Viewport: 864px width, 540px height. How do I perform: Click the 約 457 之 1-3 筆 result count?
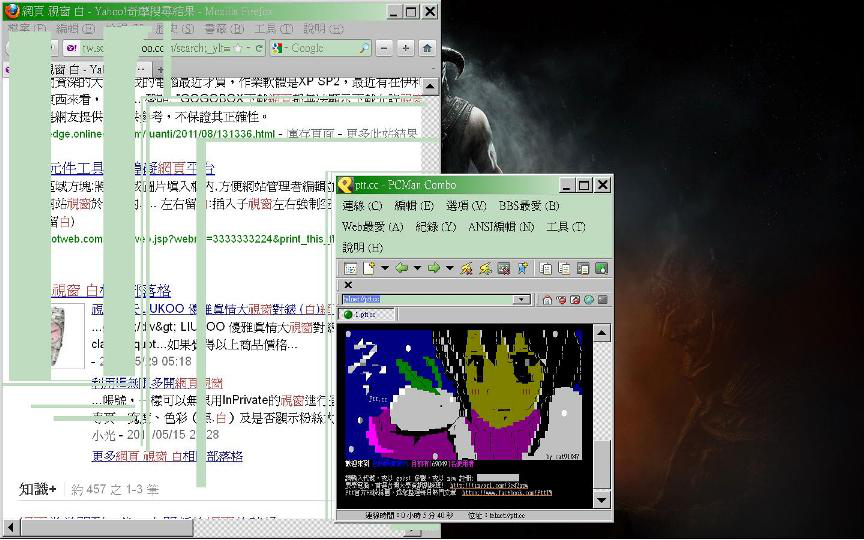tap(115, 489)
